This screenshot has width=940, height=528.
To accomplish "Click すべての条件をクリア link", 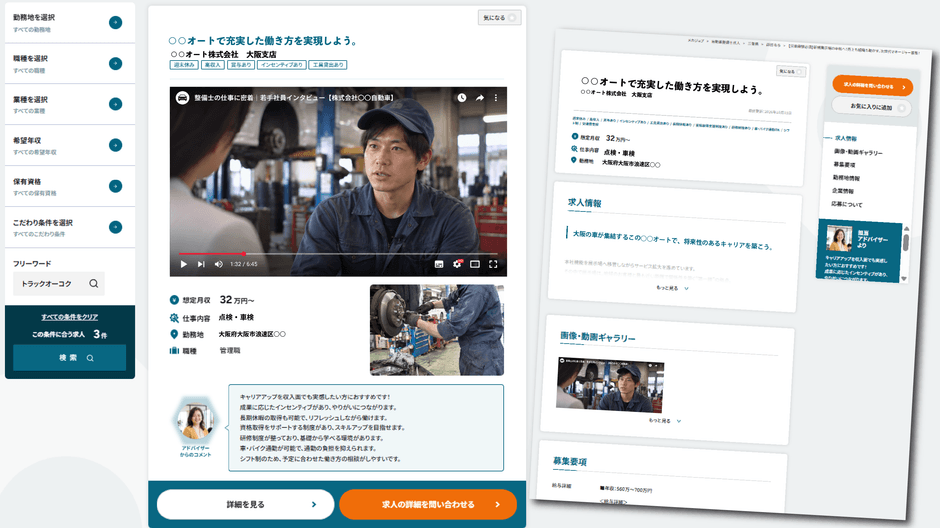I will (70, 317).
